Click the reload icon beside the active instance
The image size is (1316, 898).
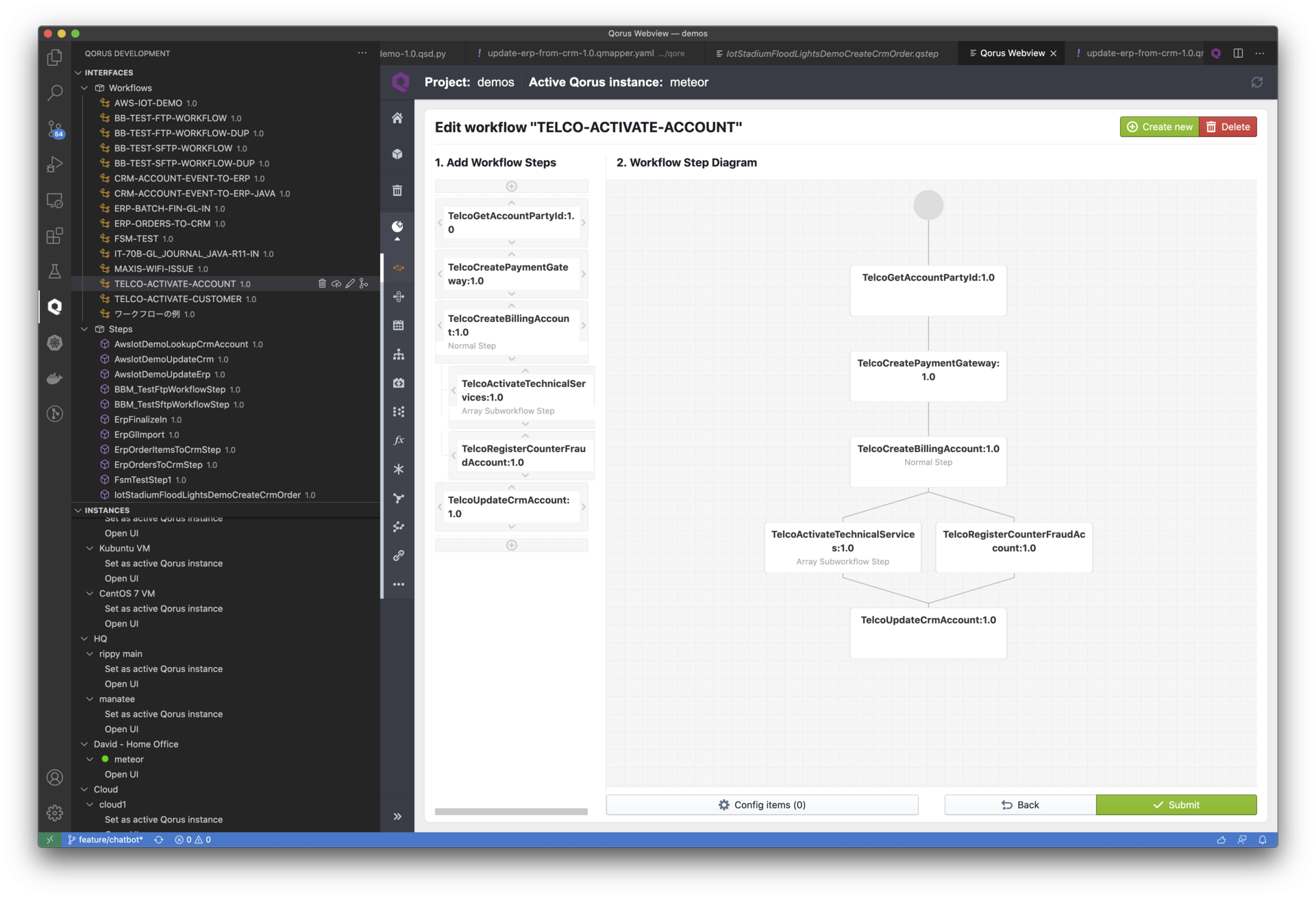pos(1256,82)
